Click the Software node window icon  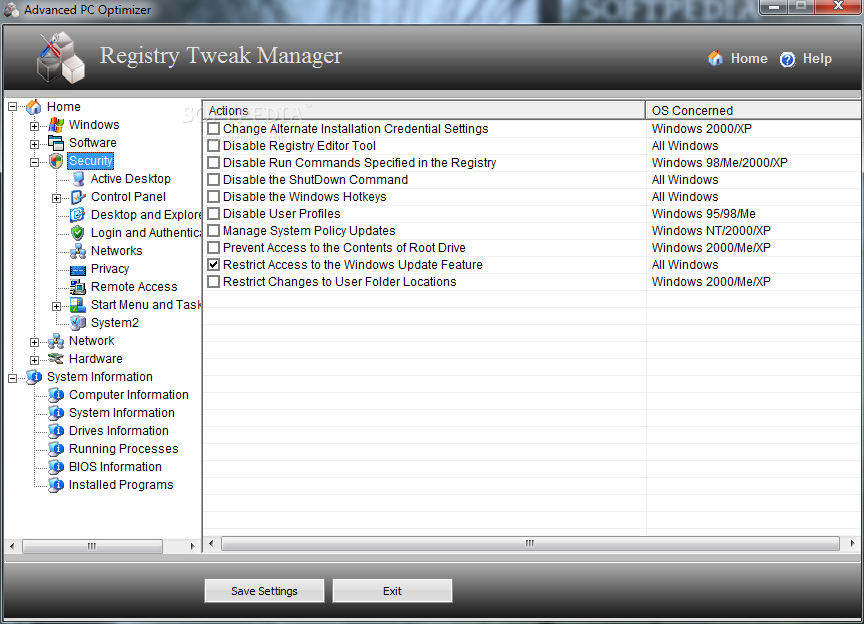click(x=56, y=143)
